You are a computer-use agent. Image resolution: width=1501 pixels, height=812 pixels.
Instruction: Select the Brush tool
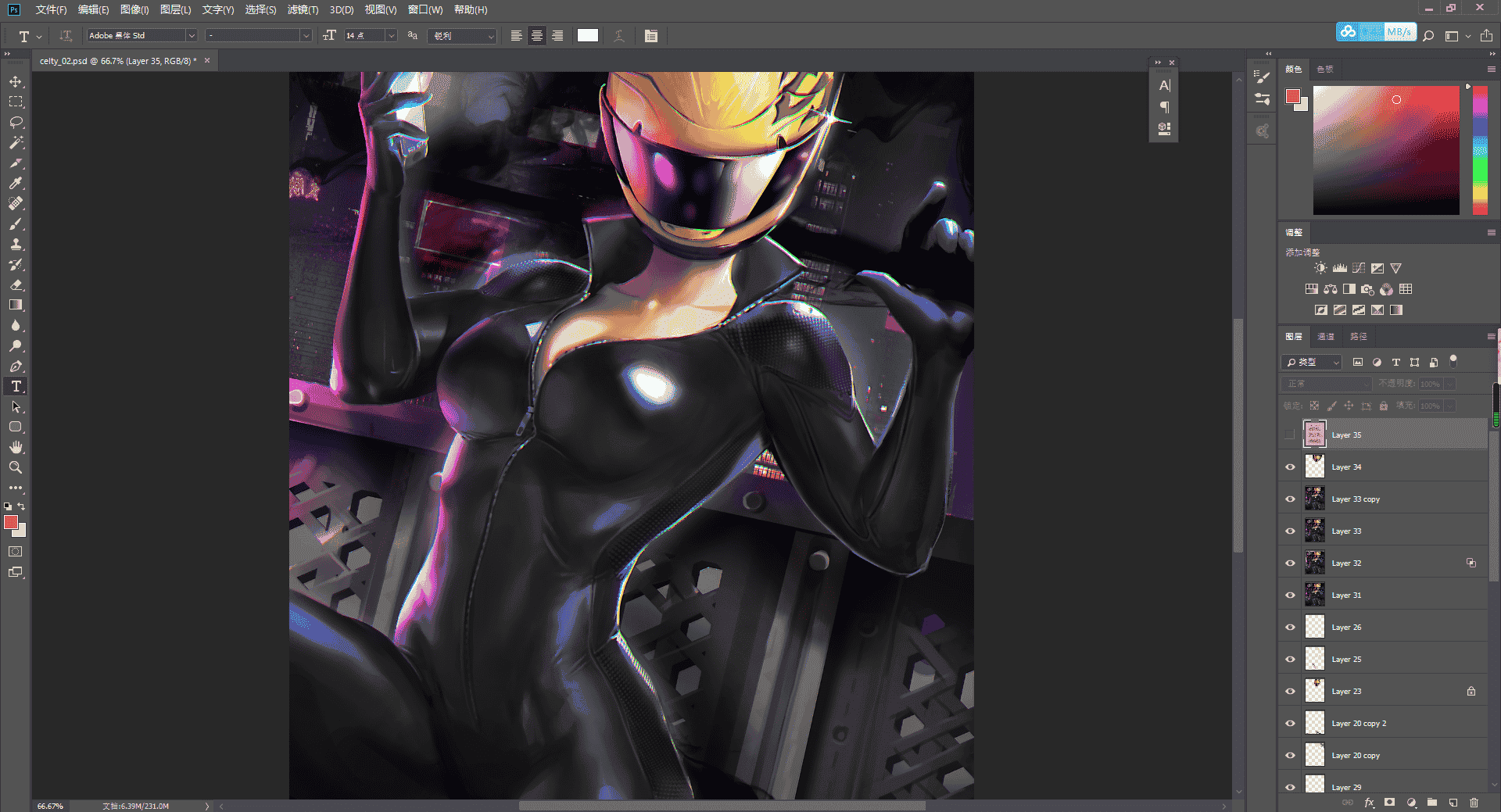point(16,224)
